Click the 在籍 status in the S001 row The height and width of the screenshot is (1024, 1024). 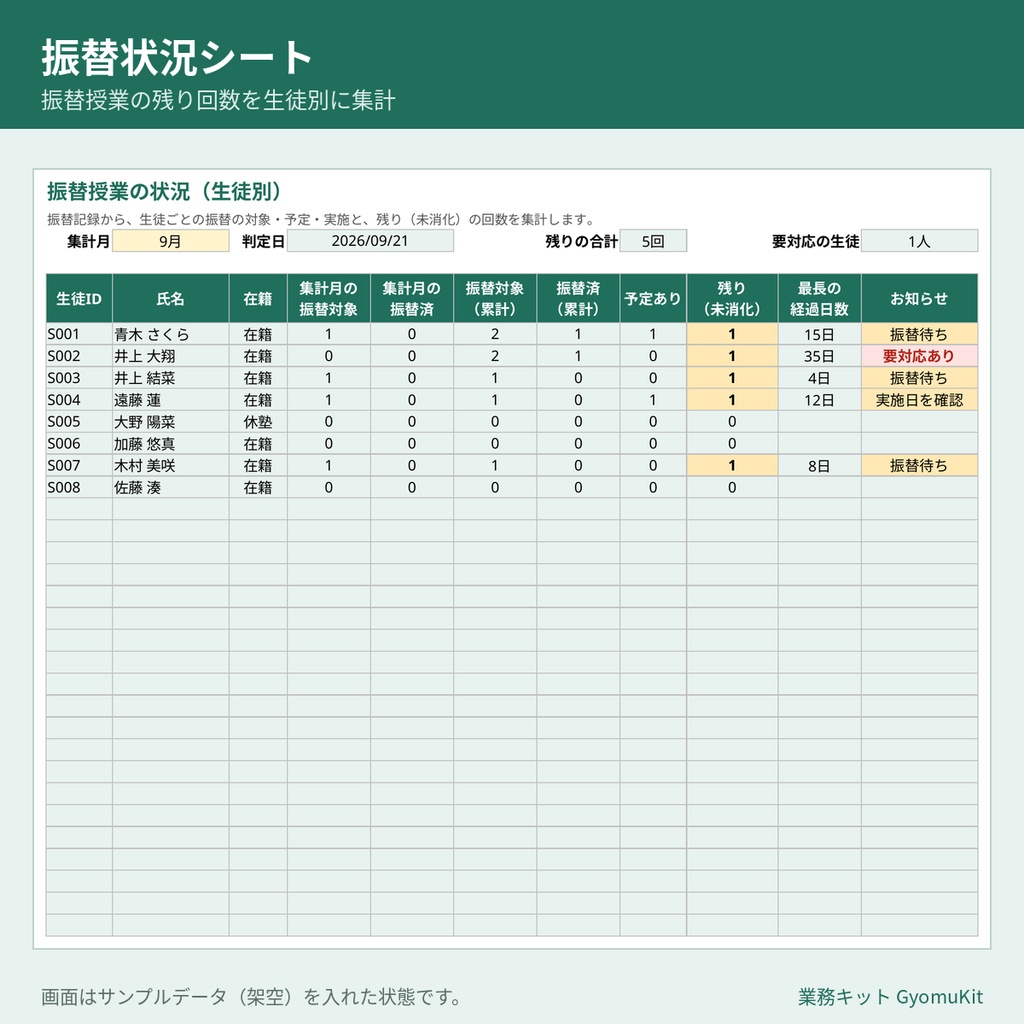[x=258, y=334]
